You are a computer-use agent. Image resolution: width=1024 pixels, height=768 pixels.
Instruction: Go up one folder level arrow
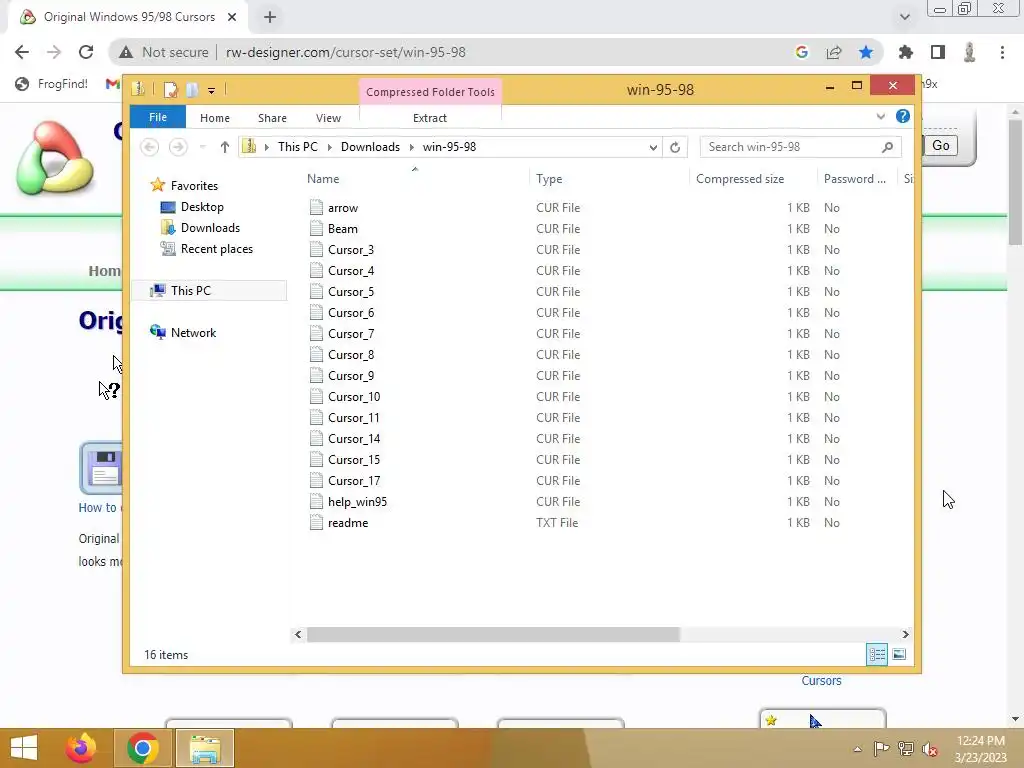point(225,147)
